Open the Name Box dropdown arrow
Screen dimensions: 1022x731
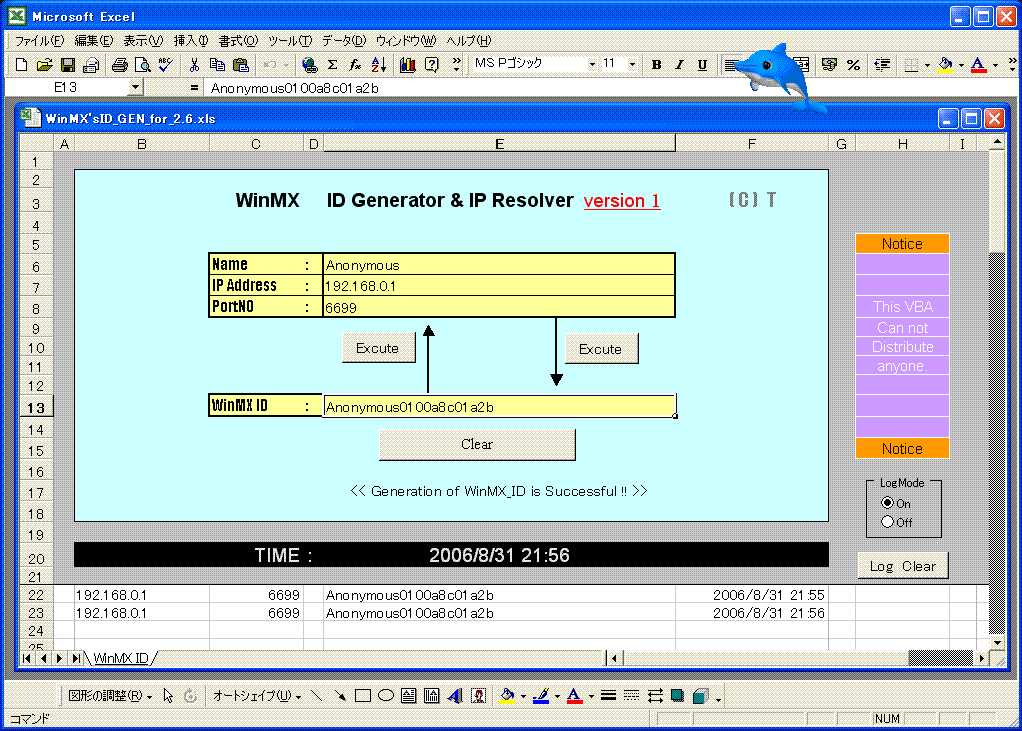(134, 87)
